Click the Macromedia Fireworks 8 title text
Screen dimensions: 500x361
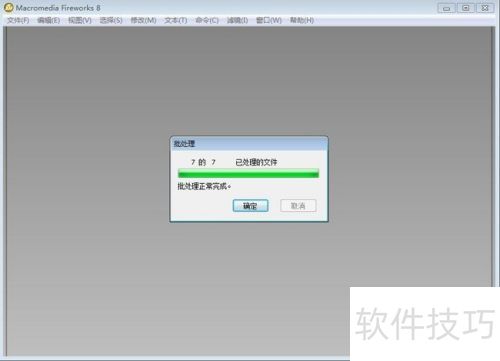pyautogui.click(x=58, y=8)
